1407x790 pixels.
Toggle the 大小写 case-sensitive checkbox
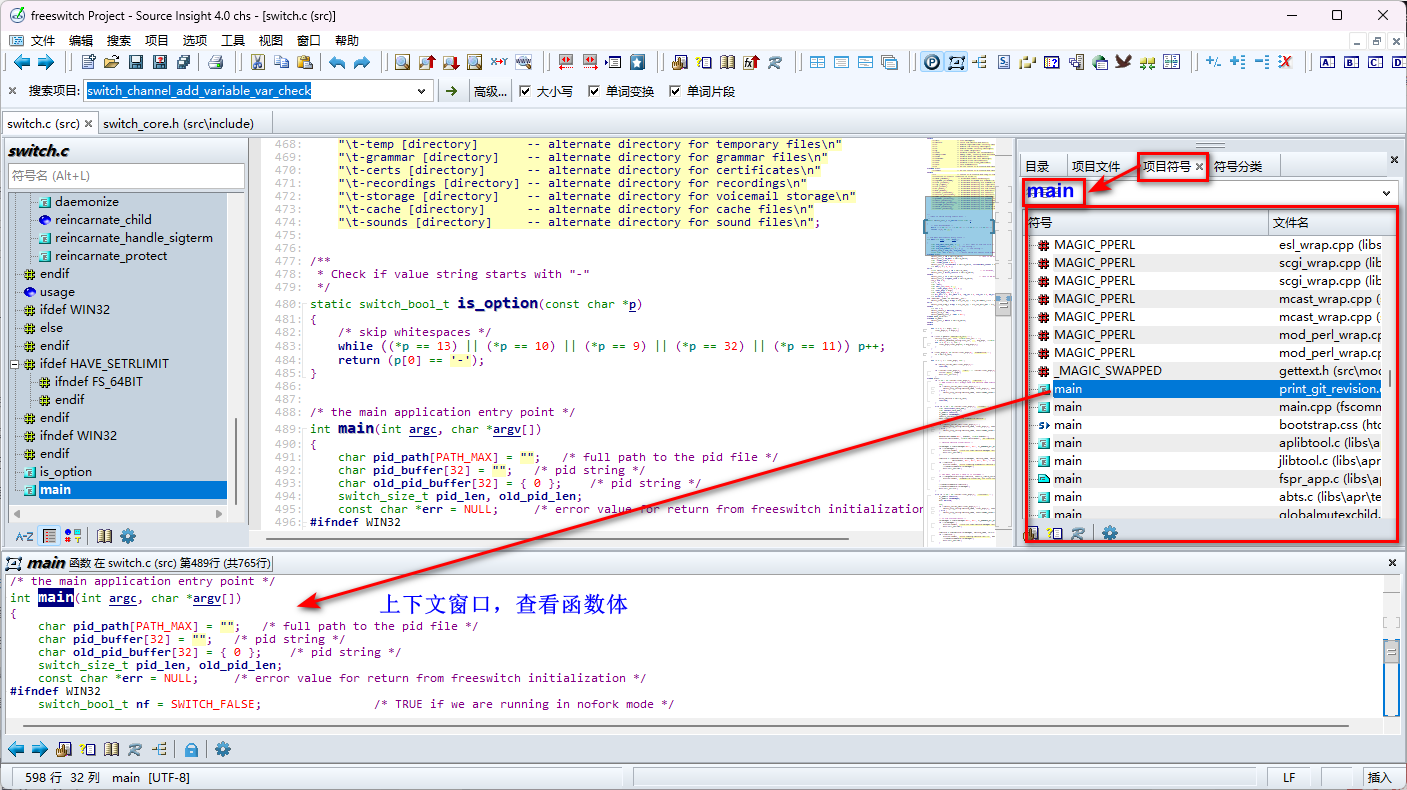click(526, 91)
